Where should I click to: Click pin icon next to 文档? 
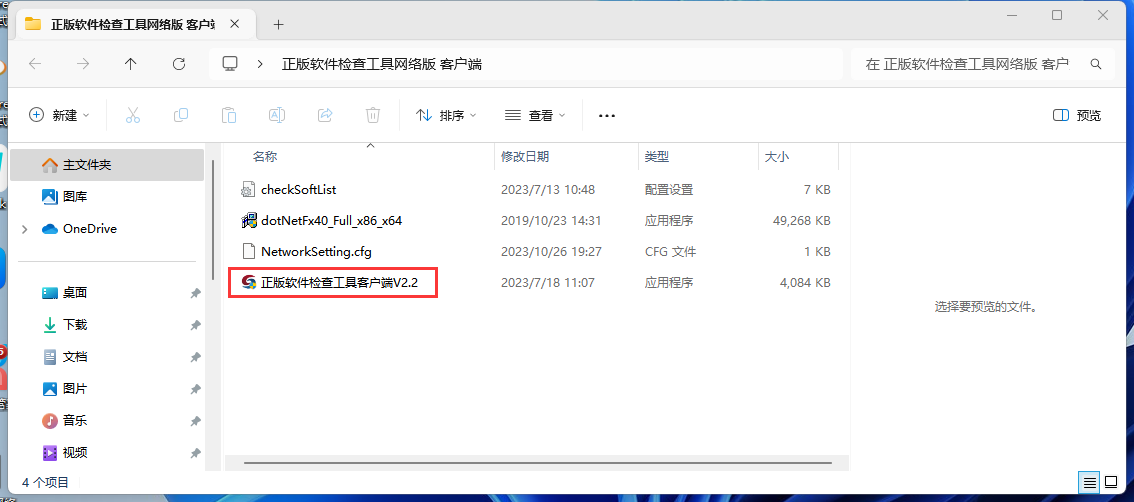pyautogui.click(x=195, y=357)
